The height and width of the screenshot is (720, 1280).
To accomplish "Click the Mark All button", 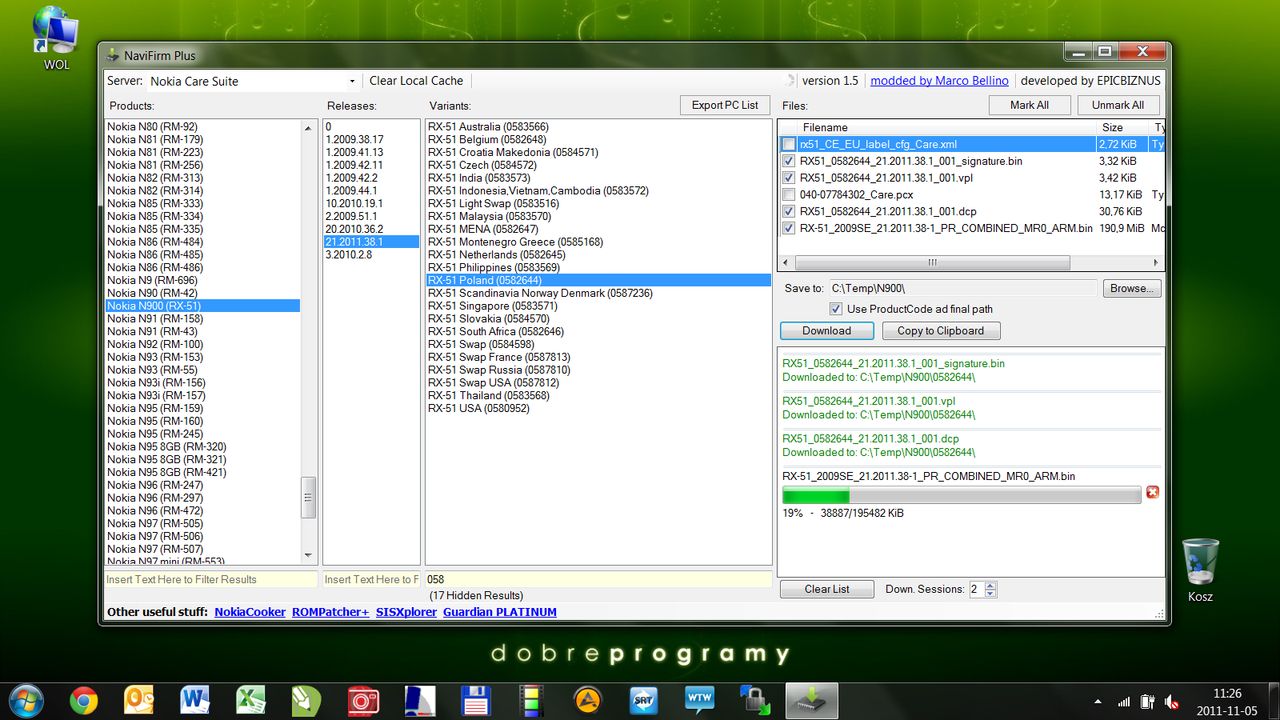I will [1030, 105].
